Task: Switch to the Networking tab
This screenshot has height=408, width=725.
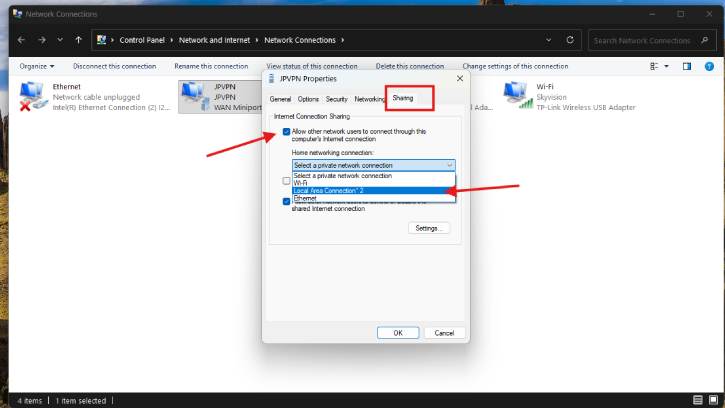Action: point(369,99)
